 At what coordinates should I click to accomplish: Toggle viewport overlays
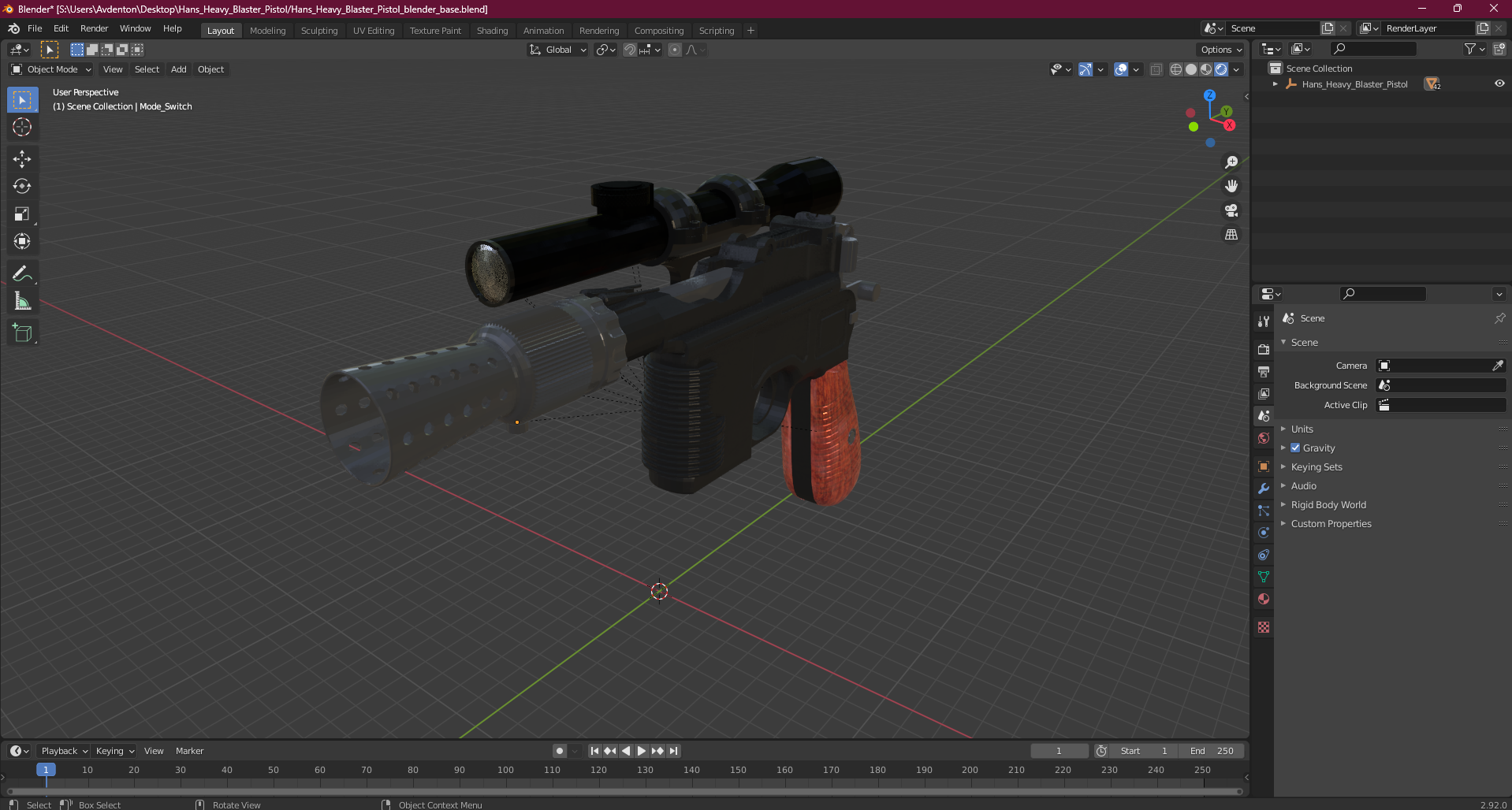pyautogui.click(x=1121, y=69)
